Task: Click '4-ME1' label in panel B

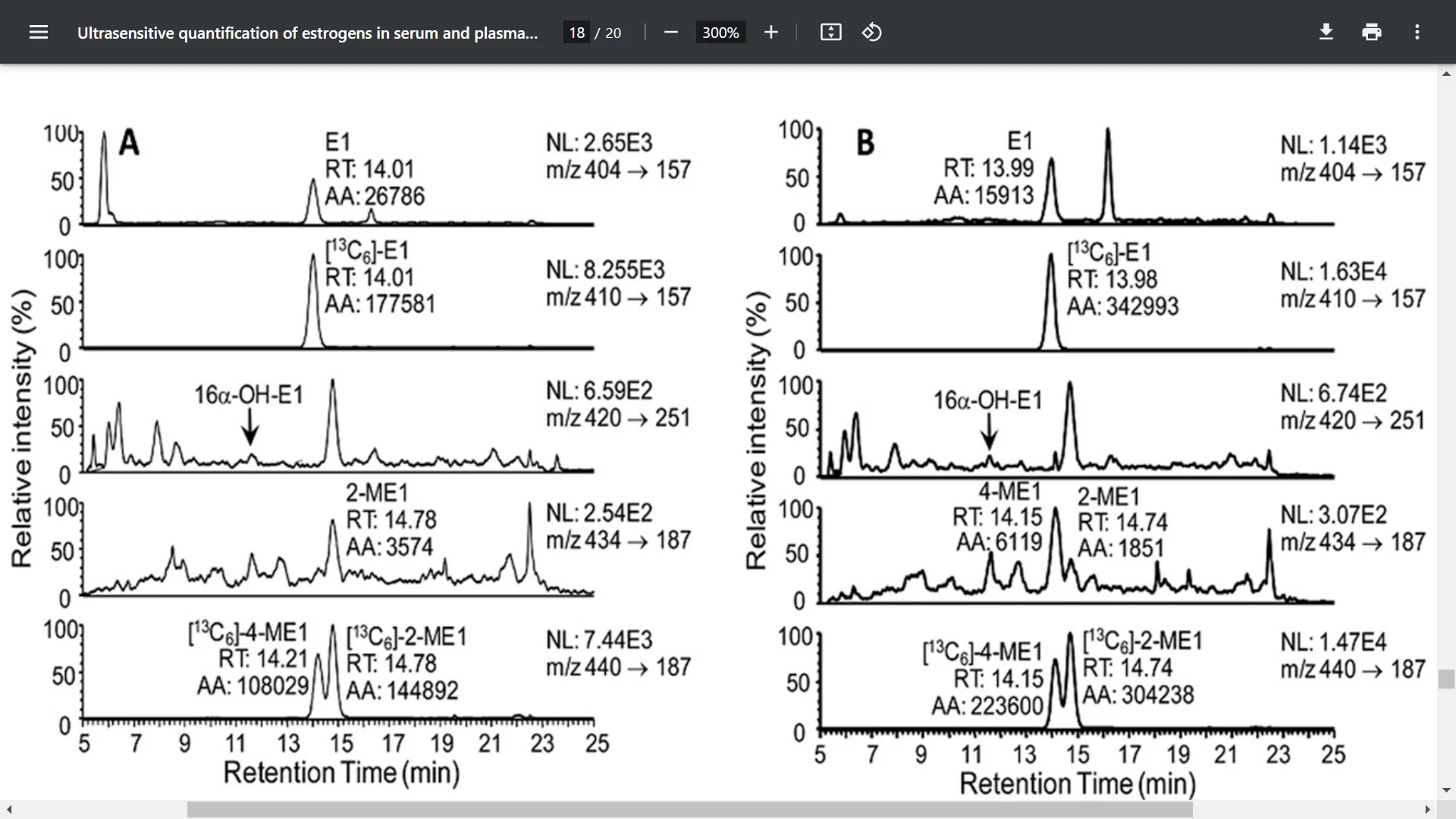Action: (x=1009, y=491)
